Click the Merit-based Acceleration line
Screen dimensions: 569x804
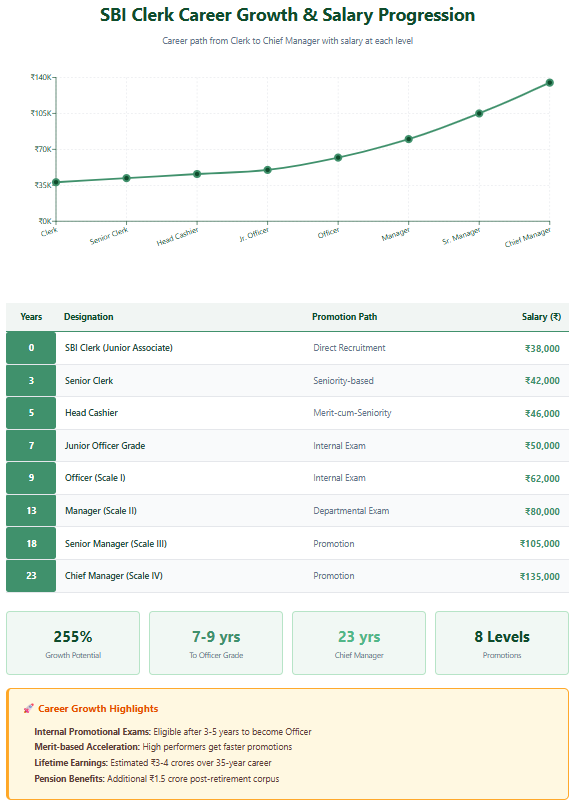163,747
